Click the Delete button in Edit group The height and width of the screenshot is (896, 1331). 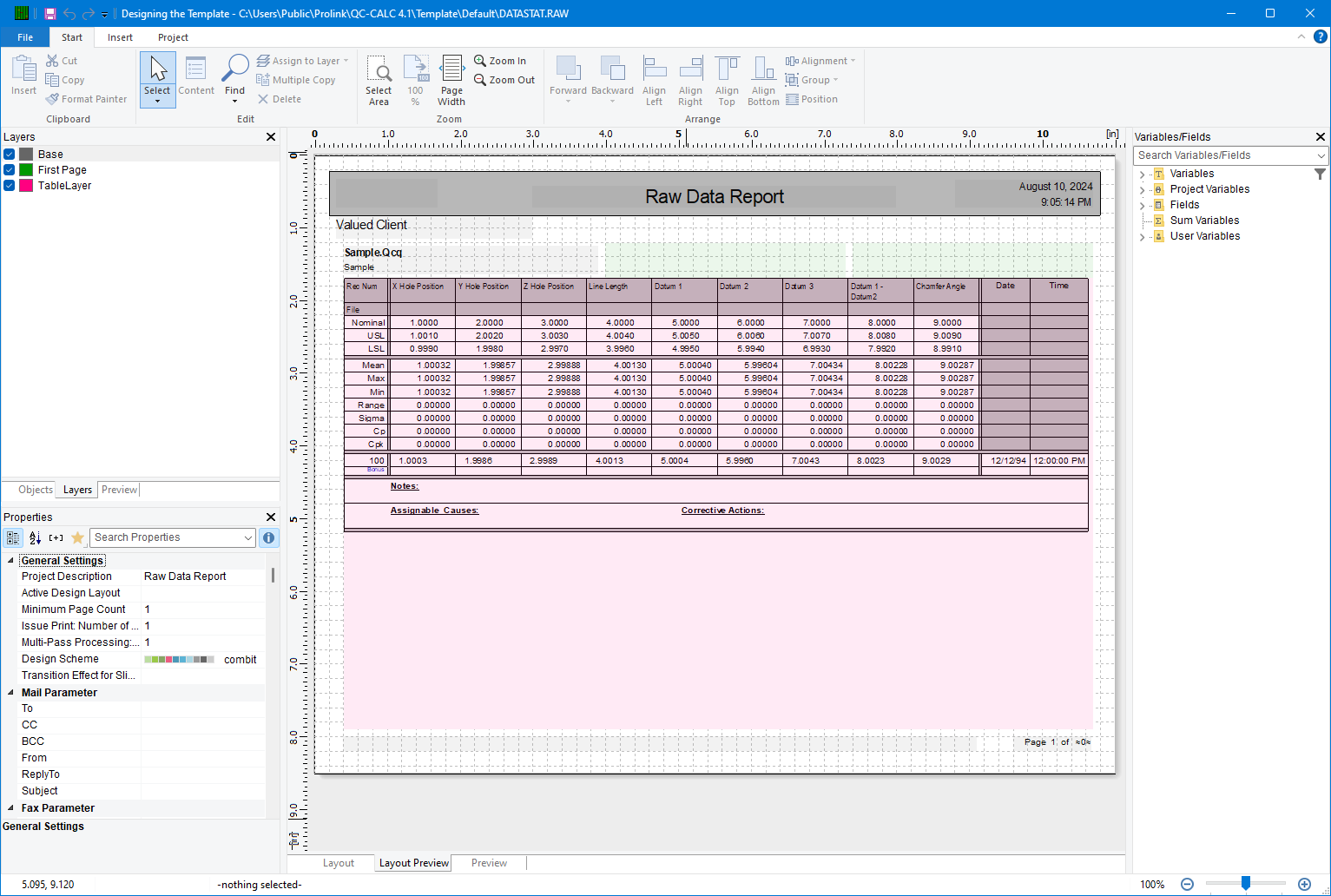pyautogui.click(x=279, y=98)
